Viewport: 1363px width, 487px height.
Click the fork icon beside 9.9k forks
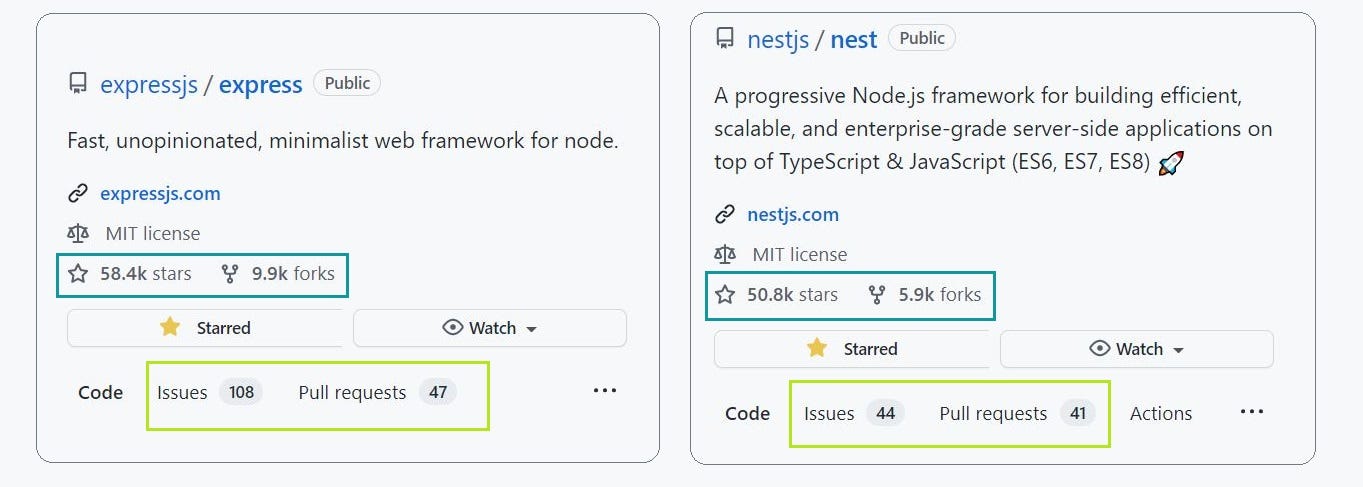[230, 273]
